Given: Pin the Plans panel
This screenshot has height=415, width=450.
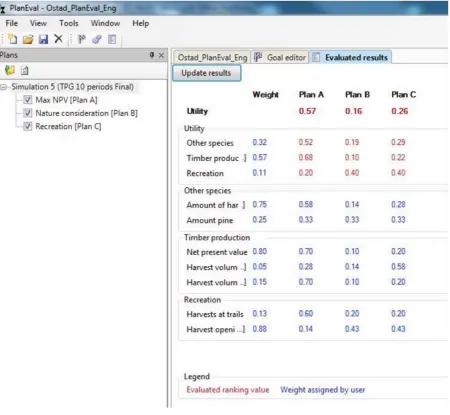Looking at the screenshot, I should pos(152,55).
